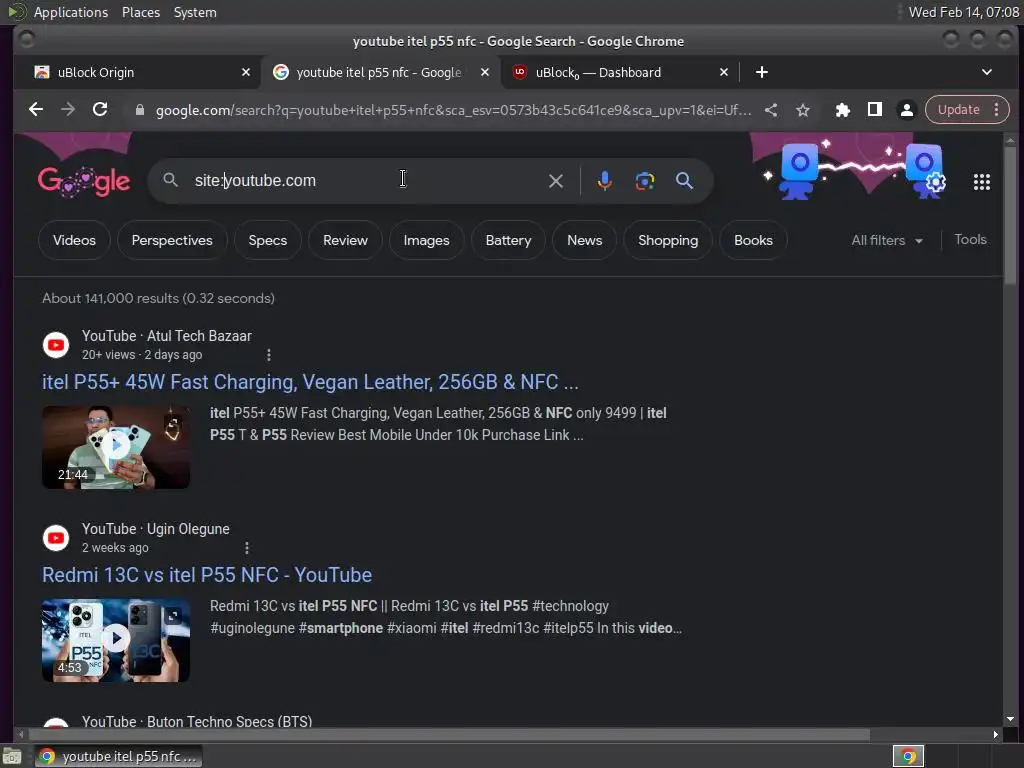
Task: Toggle the Chrome side panel
Action: (x=874, y=110)
